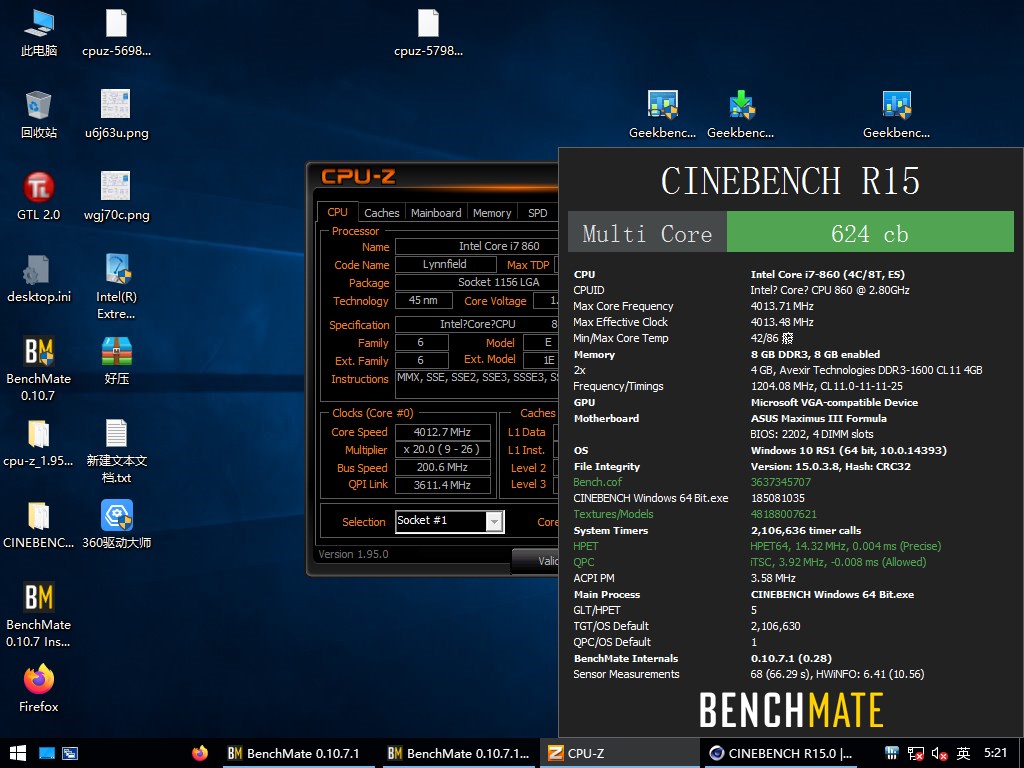Click the Name field Intel Core i7 860
This screenshot has height=768, width=1024.
click(x=477, y=246)
